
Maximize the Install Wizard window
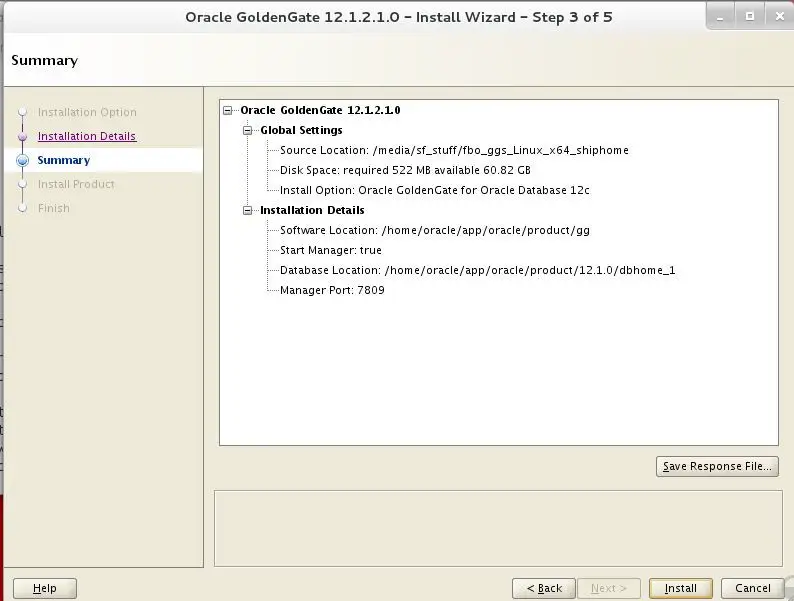click(x=750, y=16)
